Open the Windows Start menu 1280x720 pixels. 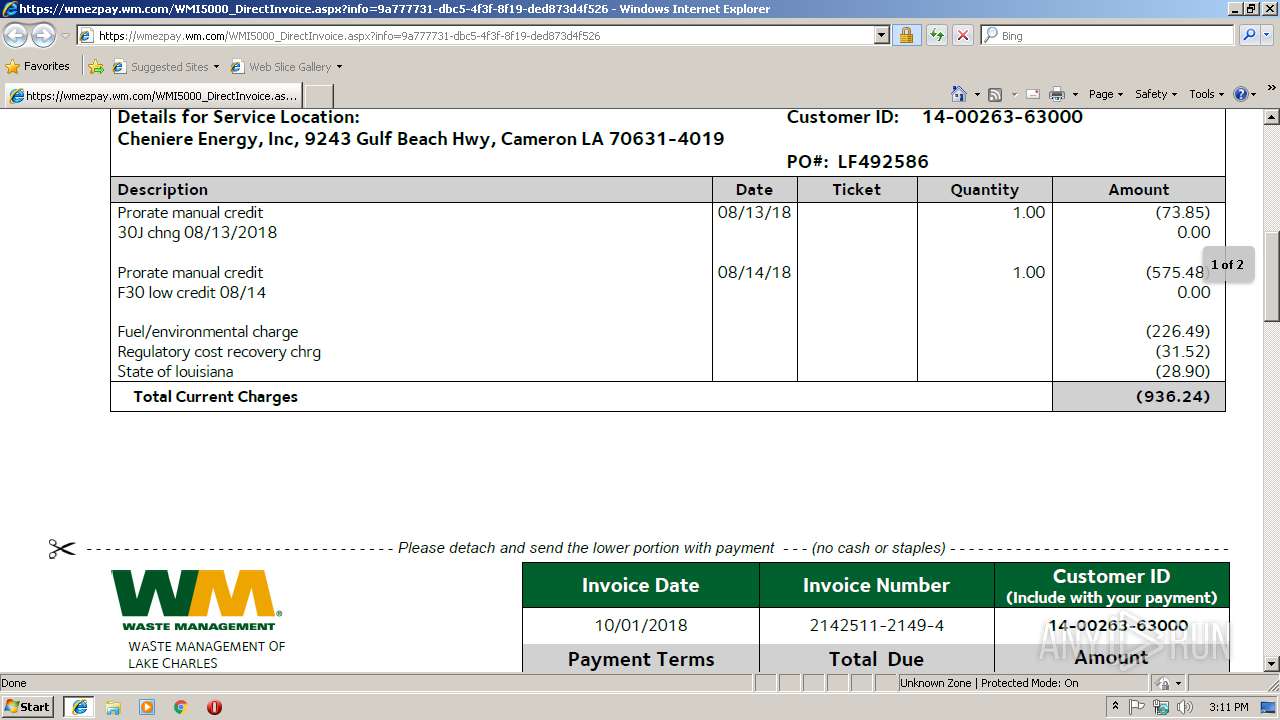click(x=28, y=706)
